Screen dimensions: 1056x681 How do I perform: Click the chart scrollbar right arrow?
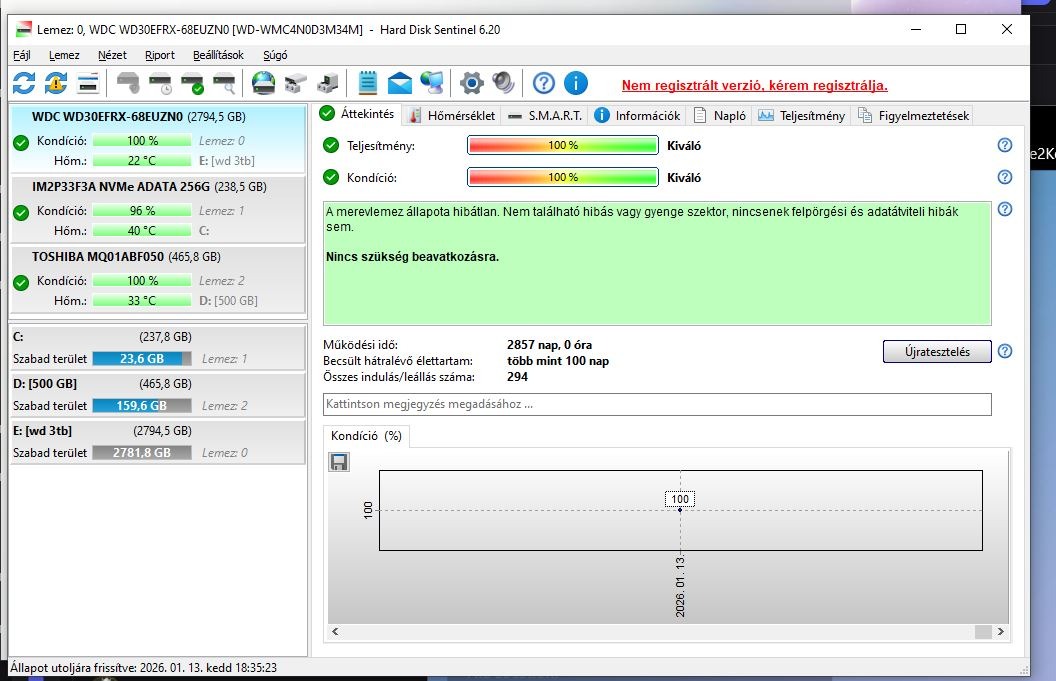tap(1001, 631)
